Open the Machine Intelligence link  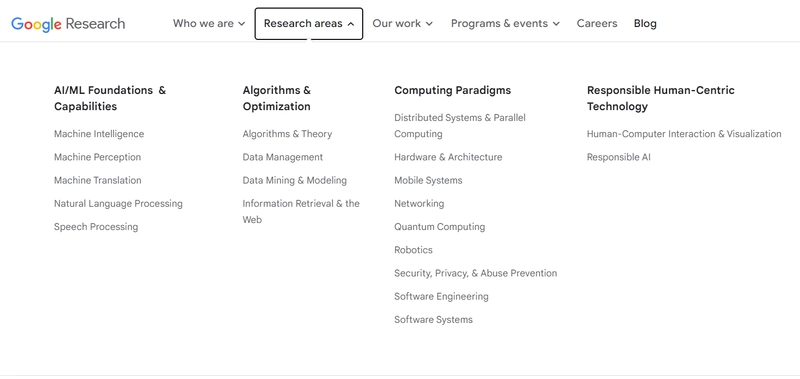point(99,134)
